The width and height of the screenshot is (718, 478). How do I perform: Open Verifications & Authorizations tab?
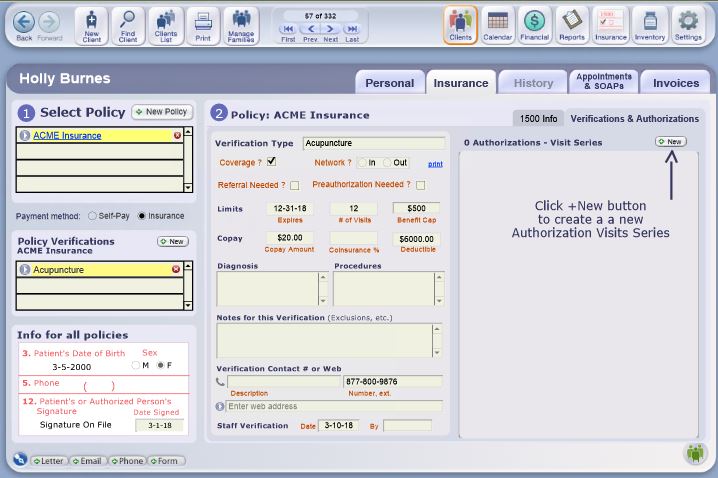[x=634, y=119]
